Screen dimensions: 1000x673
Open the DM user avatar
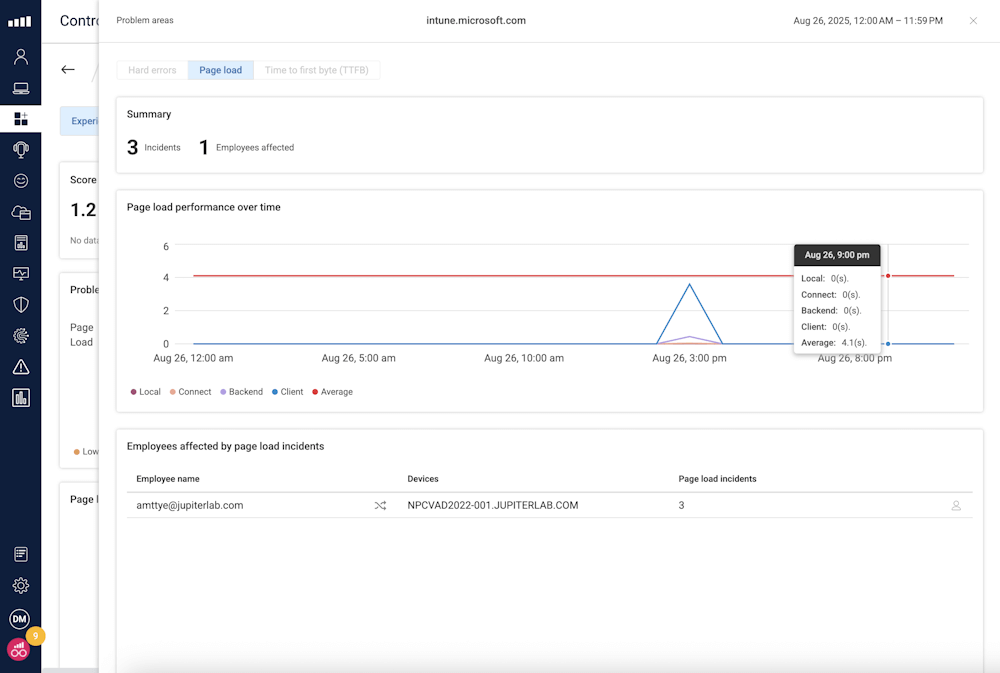click(19, 619)
